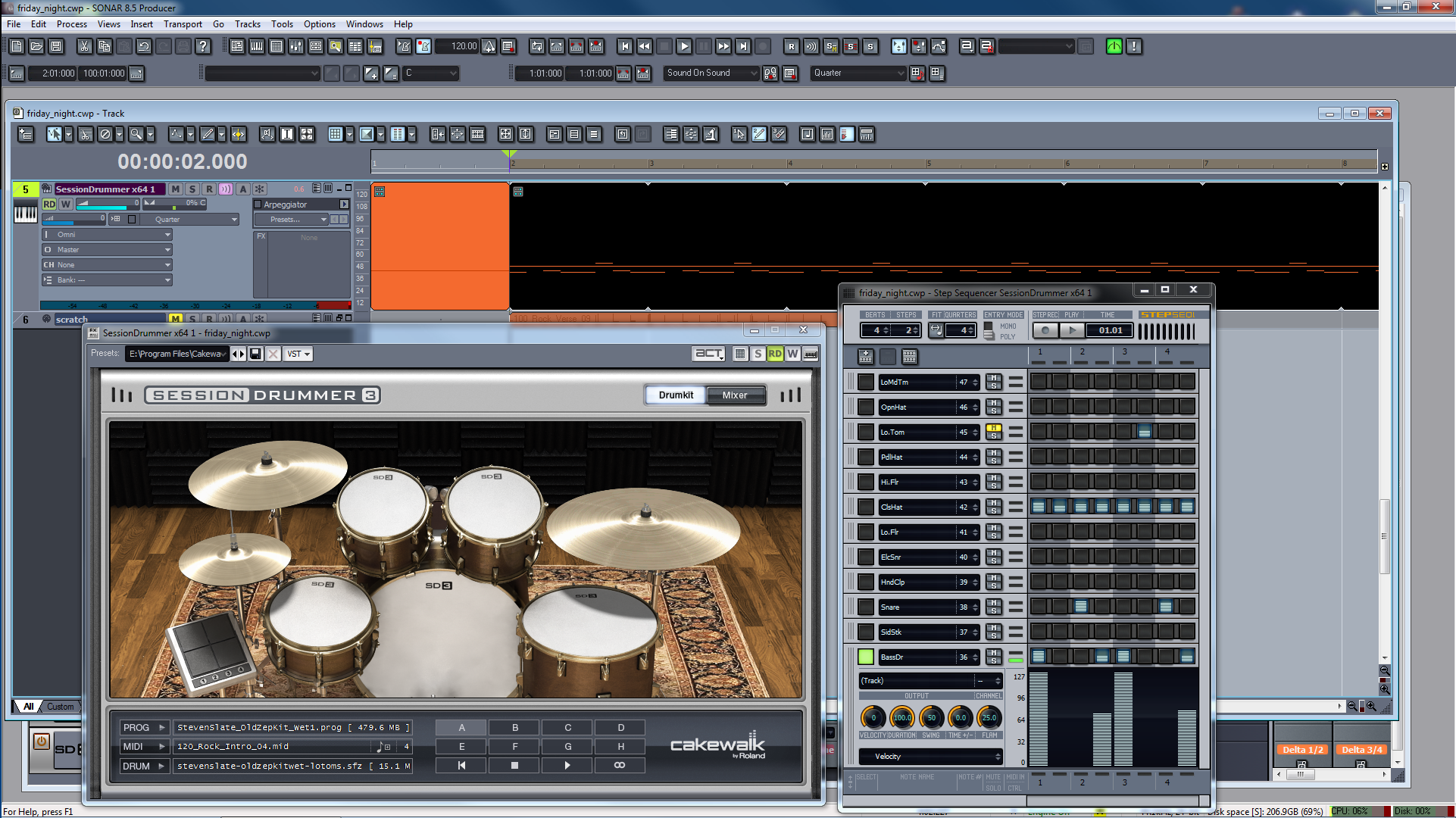Click Play in main transport toolbar
This screenshot has height=818, width=1456.
(684, 46)
